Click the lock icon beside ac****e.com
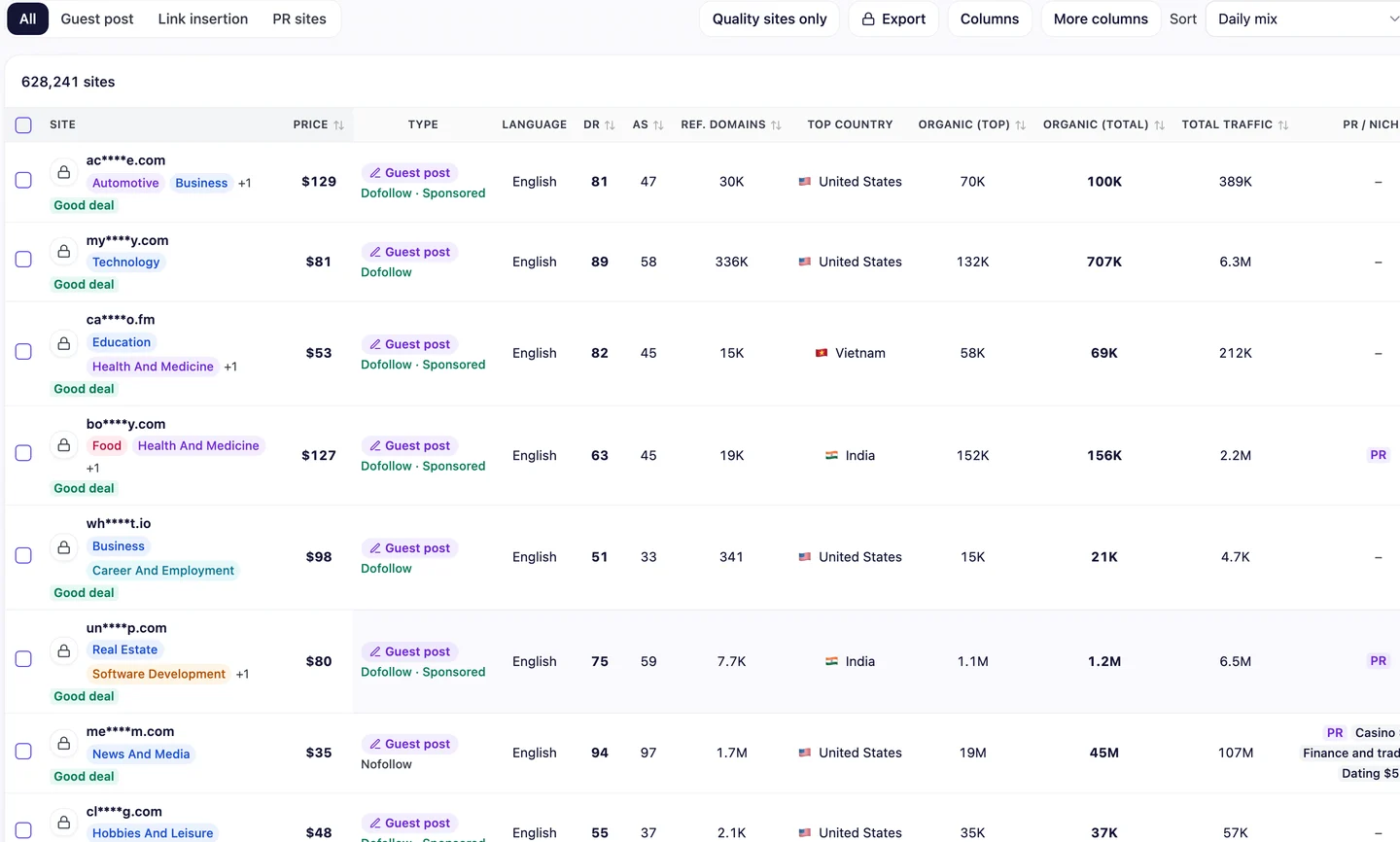Image resolution: width=1400 pixels, height=842 pixels. [64, 172]
